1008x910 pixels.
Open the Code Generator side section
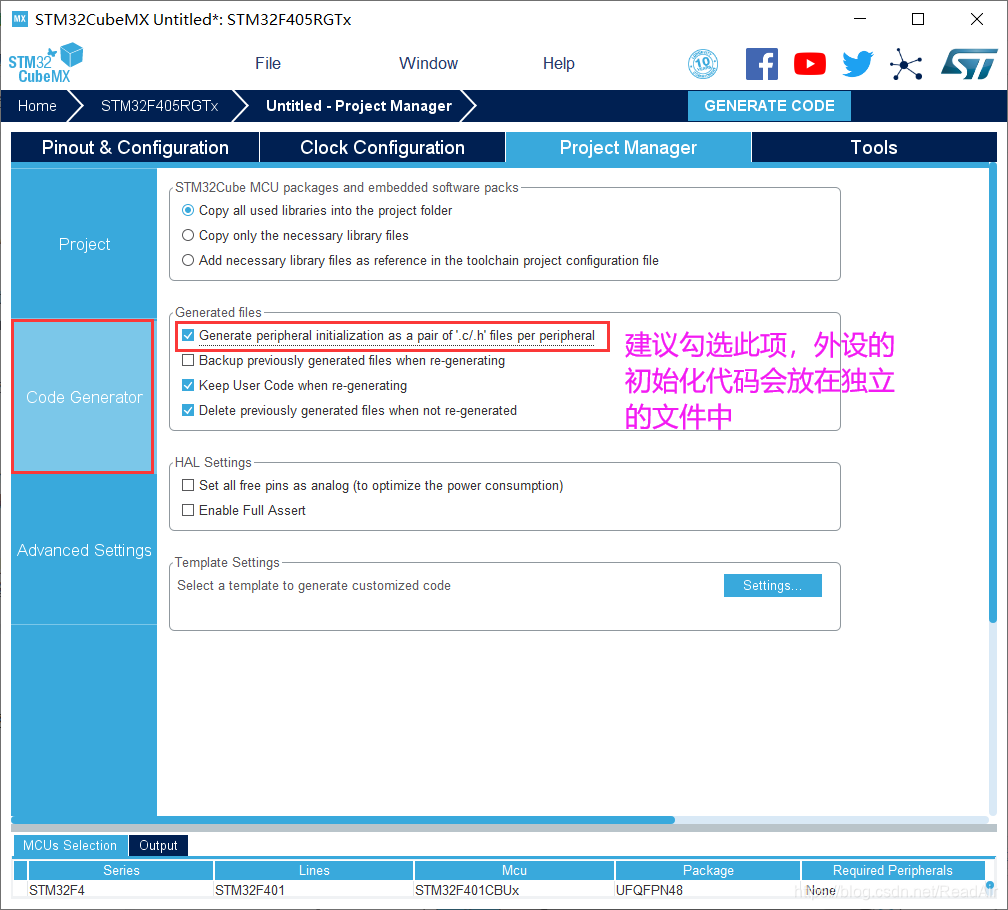pyautogui.click(x=84, y=397)
